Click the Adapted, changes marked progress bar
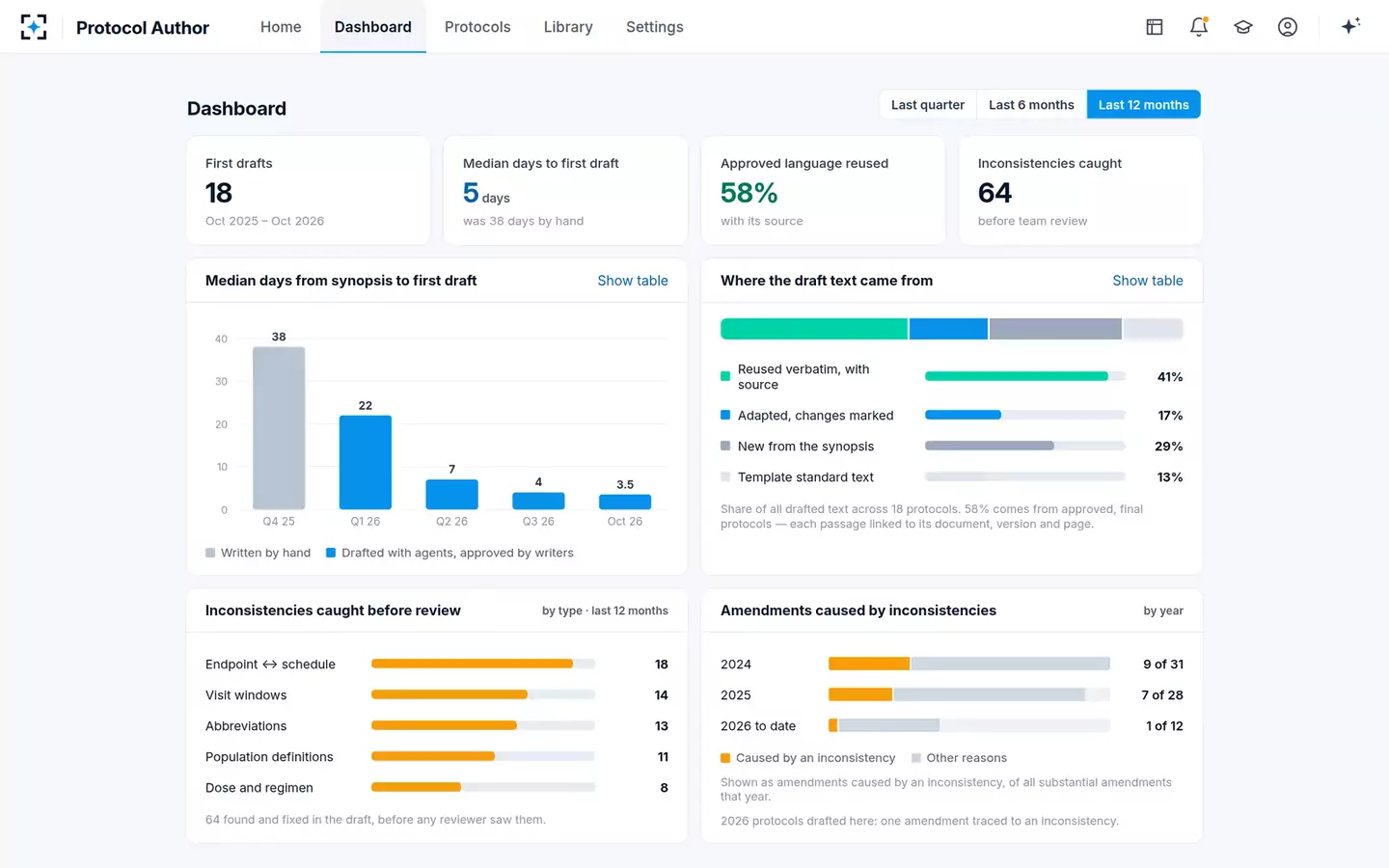The image size is (1389, 868). click(x=1024, y=415)
